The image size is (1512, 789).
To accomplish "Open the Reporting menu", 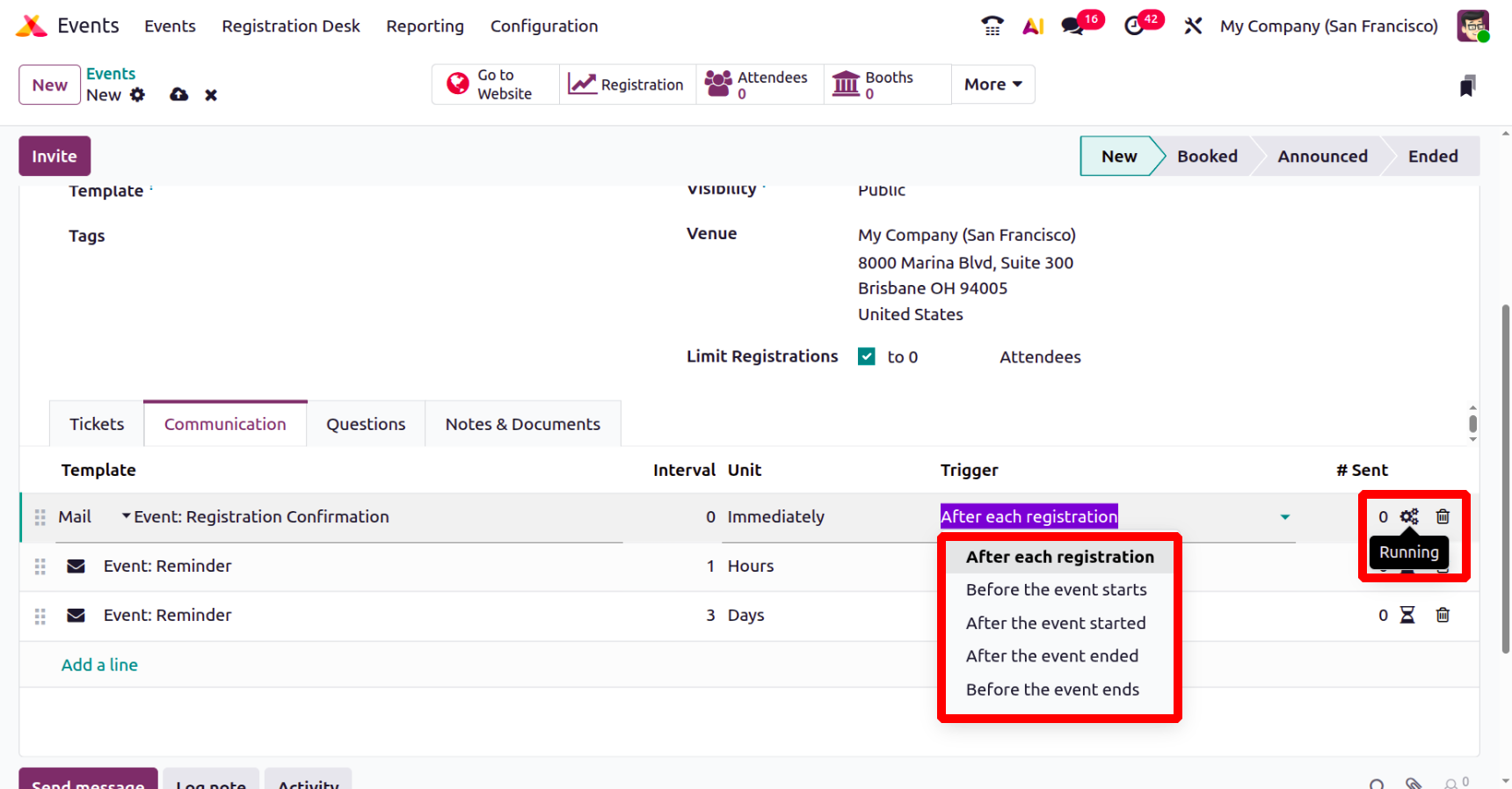I will point(425,26).
